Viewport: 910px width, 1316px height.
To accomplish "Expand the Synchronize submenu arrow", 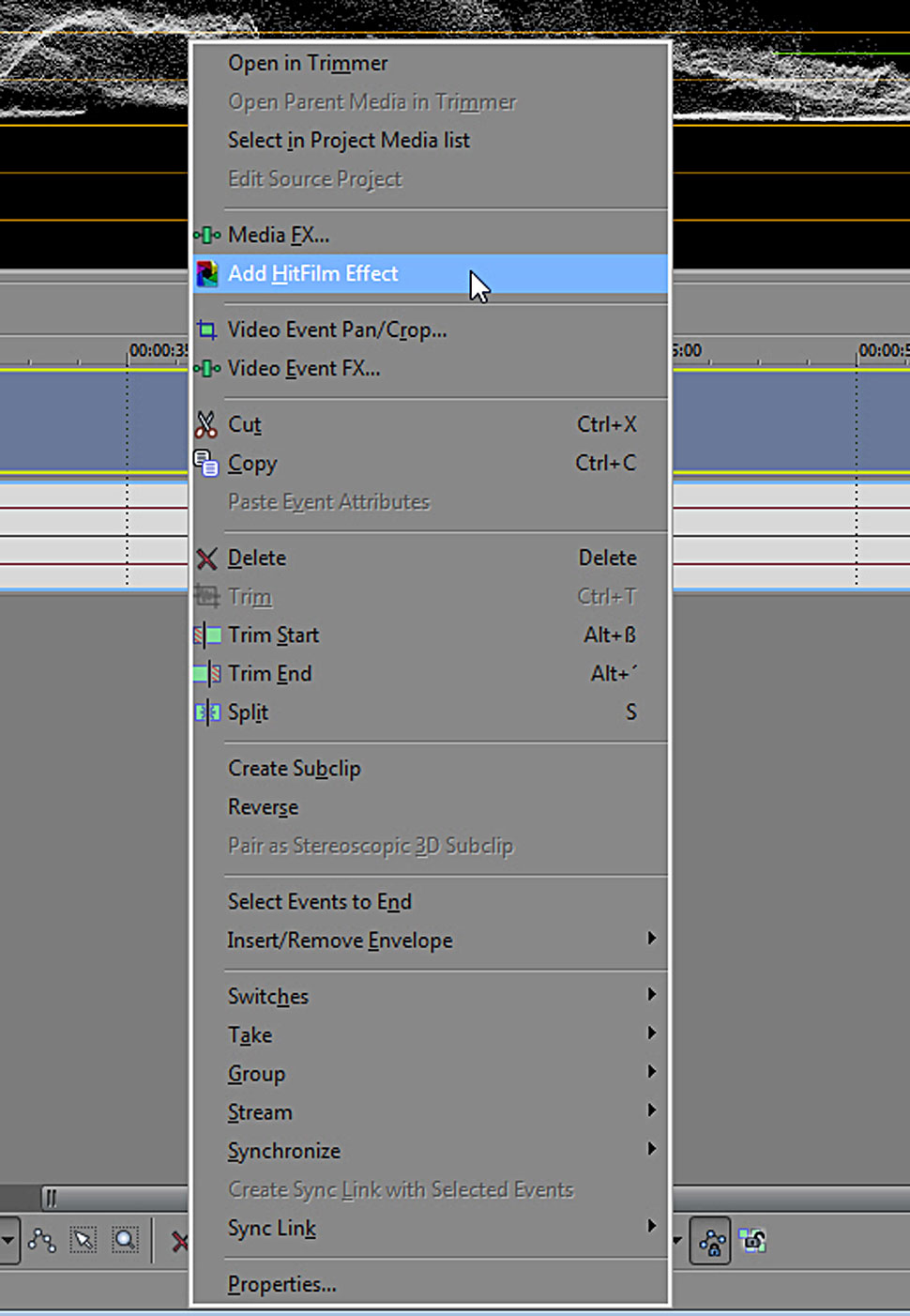I will click(651, 1150).
